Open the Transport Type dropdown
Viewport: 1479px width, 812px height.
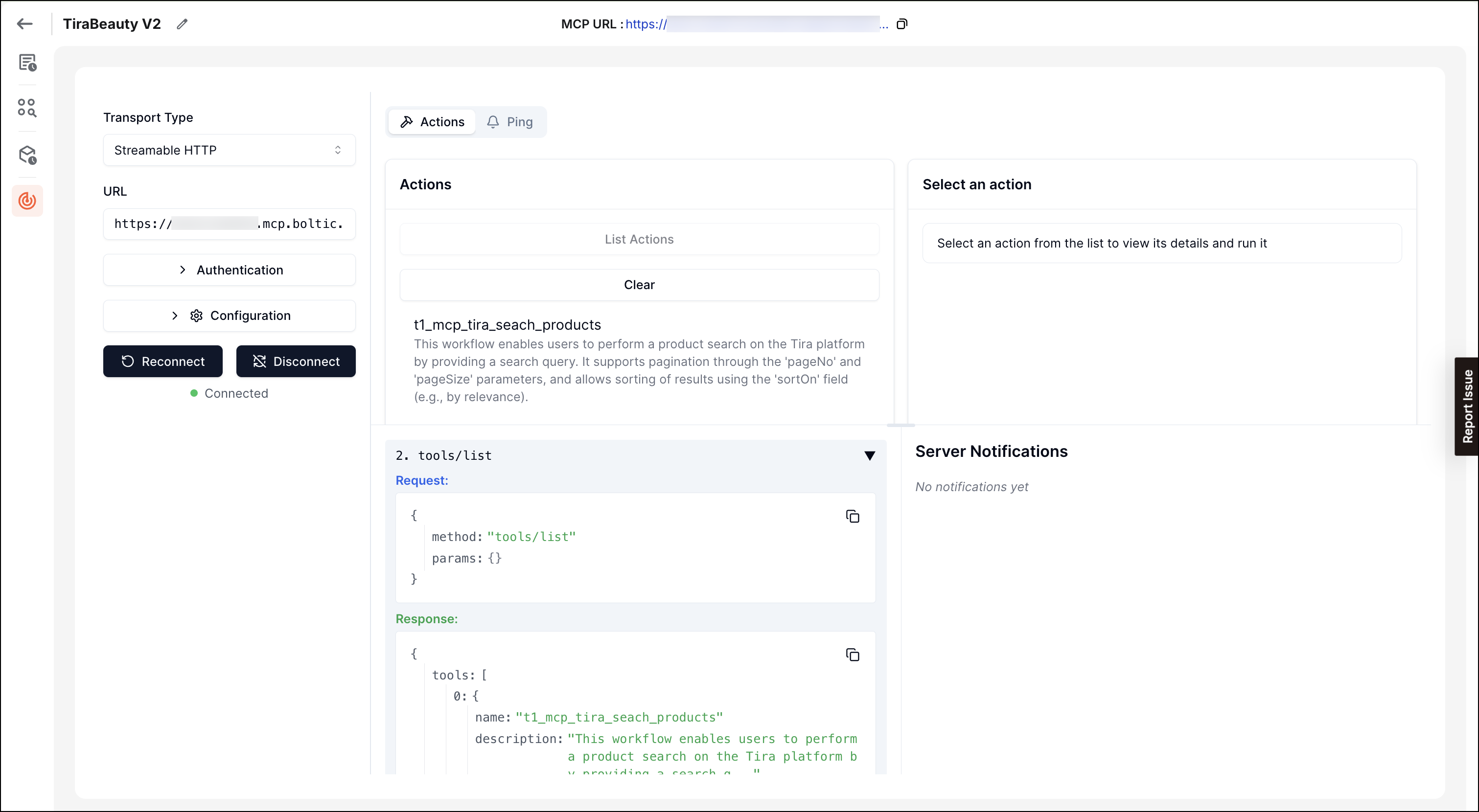[229, 150]
